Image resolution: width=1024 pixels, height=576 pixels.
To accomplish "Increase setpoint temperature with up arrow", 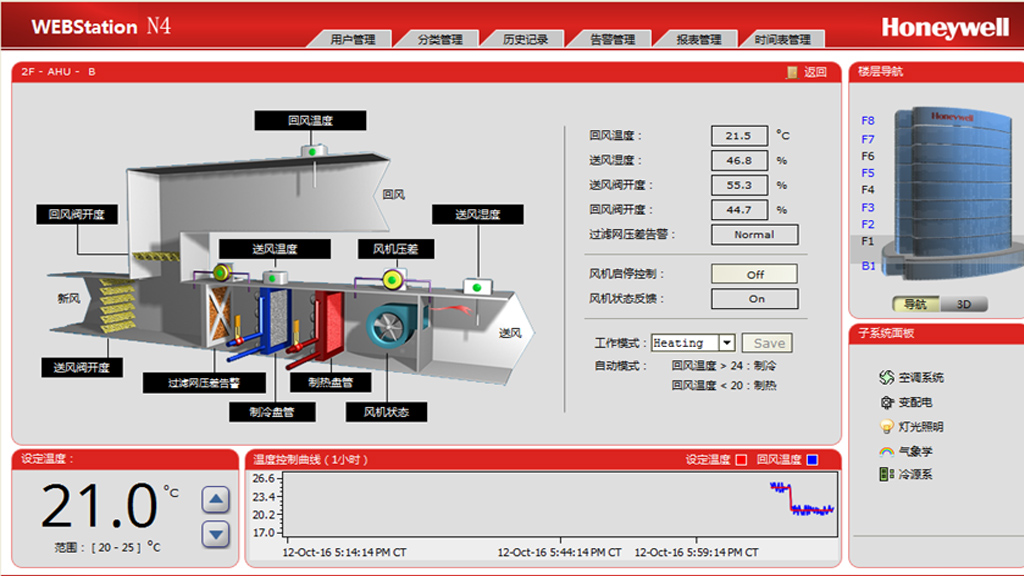I will pyautogui.click(x=215, y=498).
